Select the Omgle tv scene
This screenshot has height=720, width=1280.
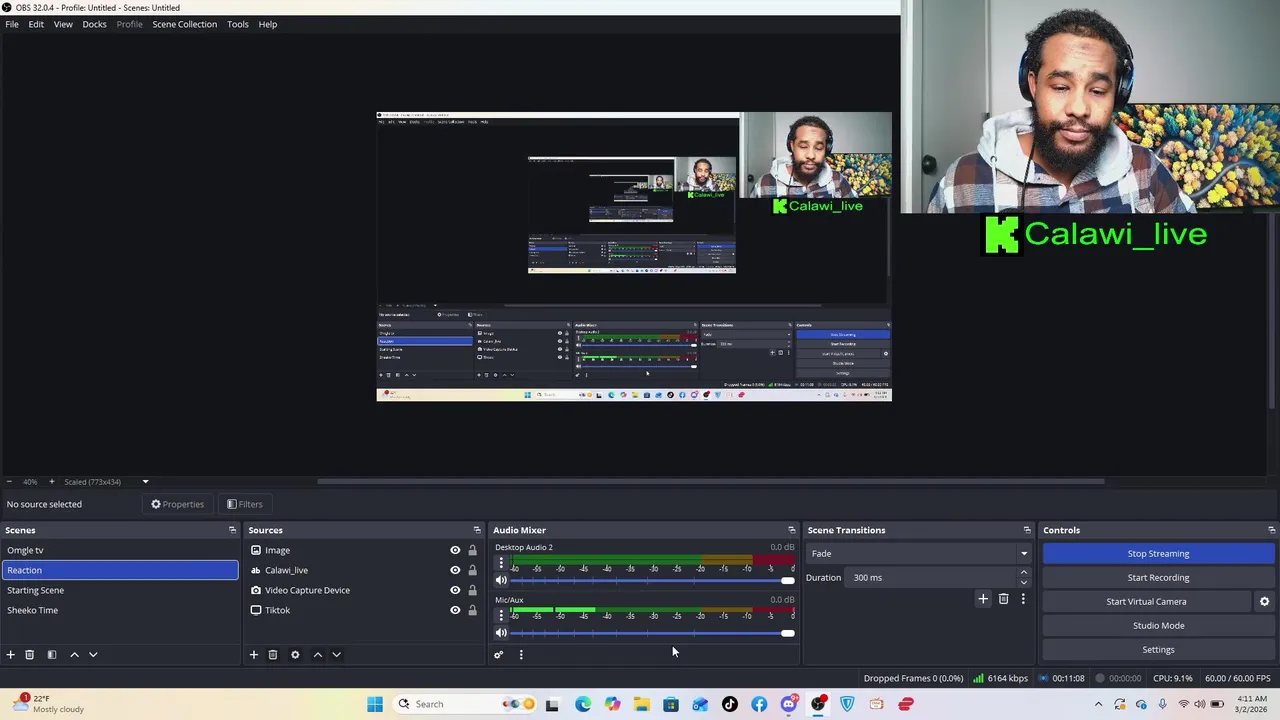click(x=120, y=550)
